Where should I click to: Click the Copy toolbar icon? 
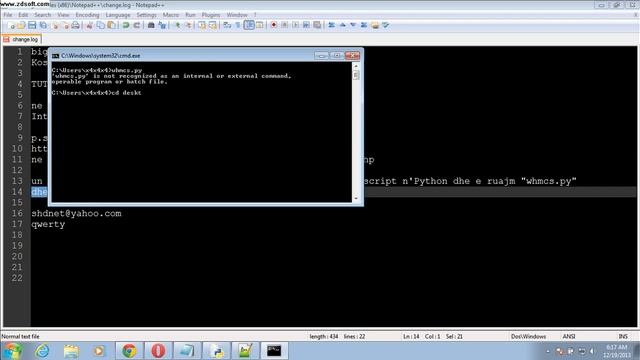coord(100,25)
